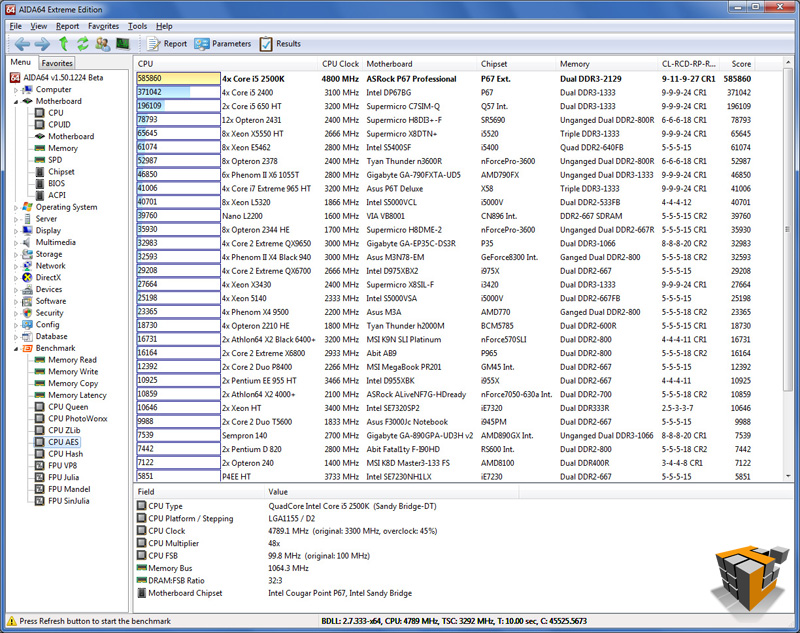Open the CPU ZLib benchmark
This screenshot has height=633, width=800.
(64, 430)
